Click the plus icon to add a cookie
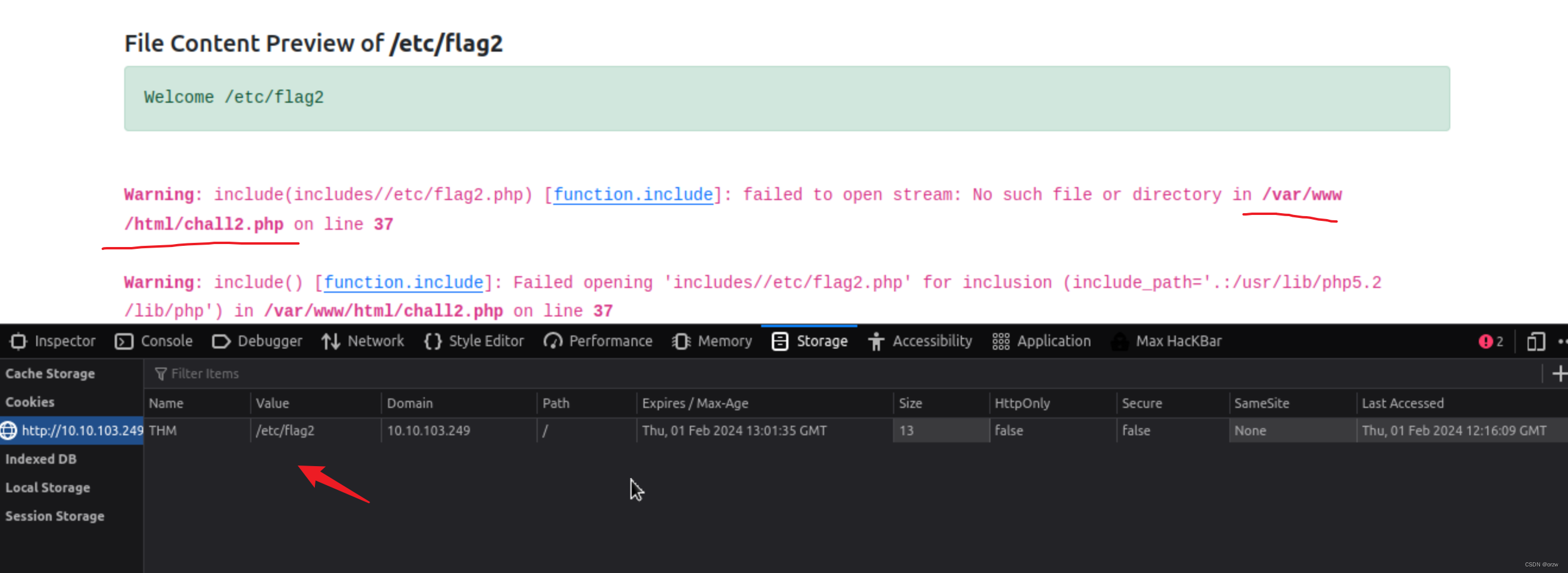 pyautogui.click(x=1560, y=373)
